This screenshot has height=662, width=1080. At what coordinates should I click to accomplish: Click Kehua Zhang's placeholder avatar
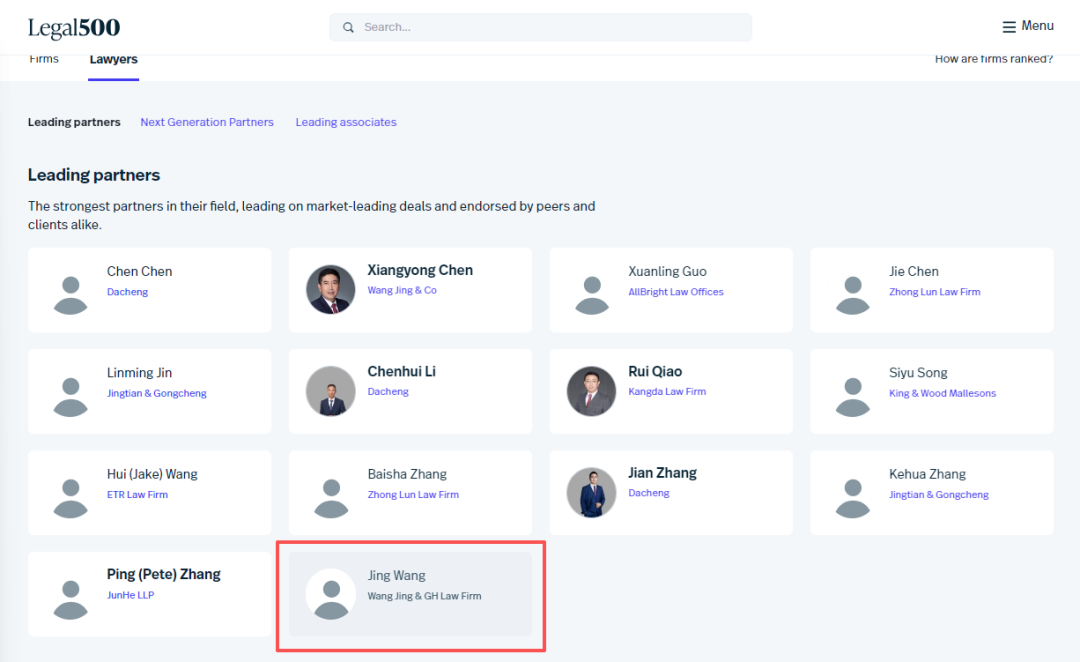[853, 498]
